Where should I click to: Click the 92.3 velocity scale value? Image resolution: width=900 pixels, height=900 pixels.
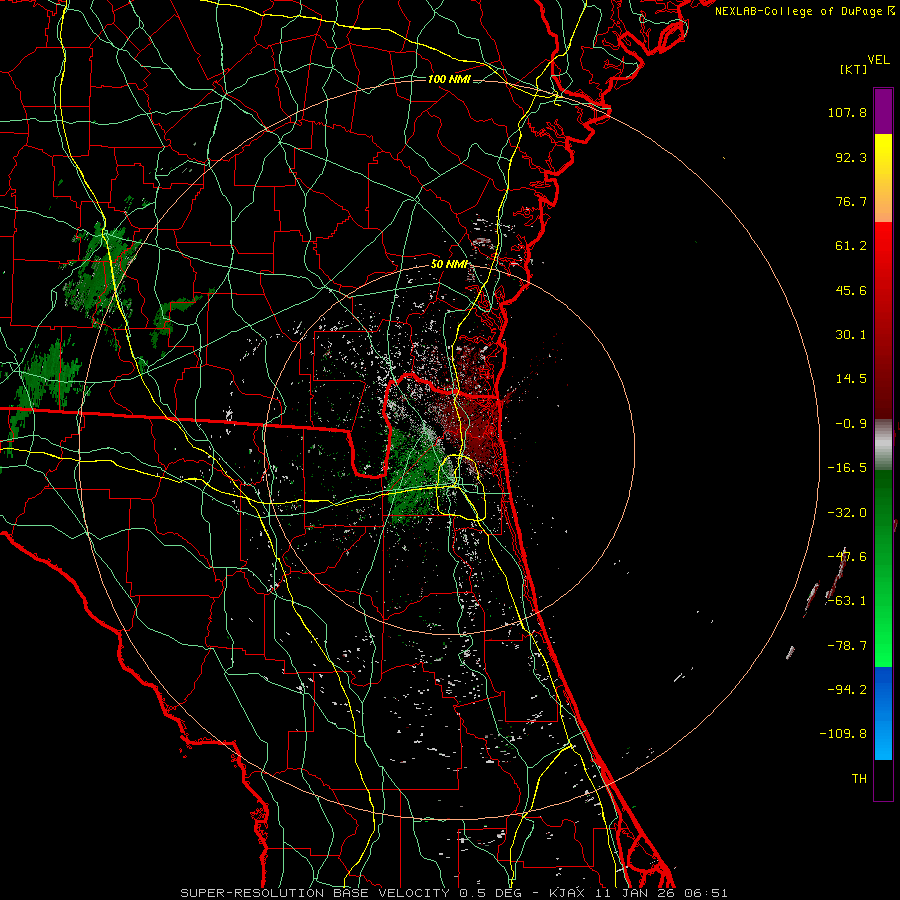pos(851,157)
